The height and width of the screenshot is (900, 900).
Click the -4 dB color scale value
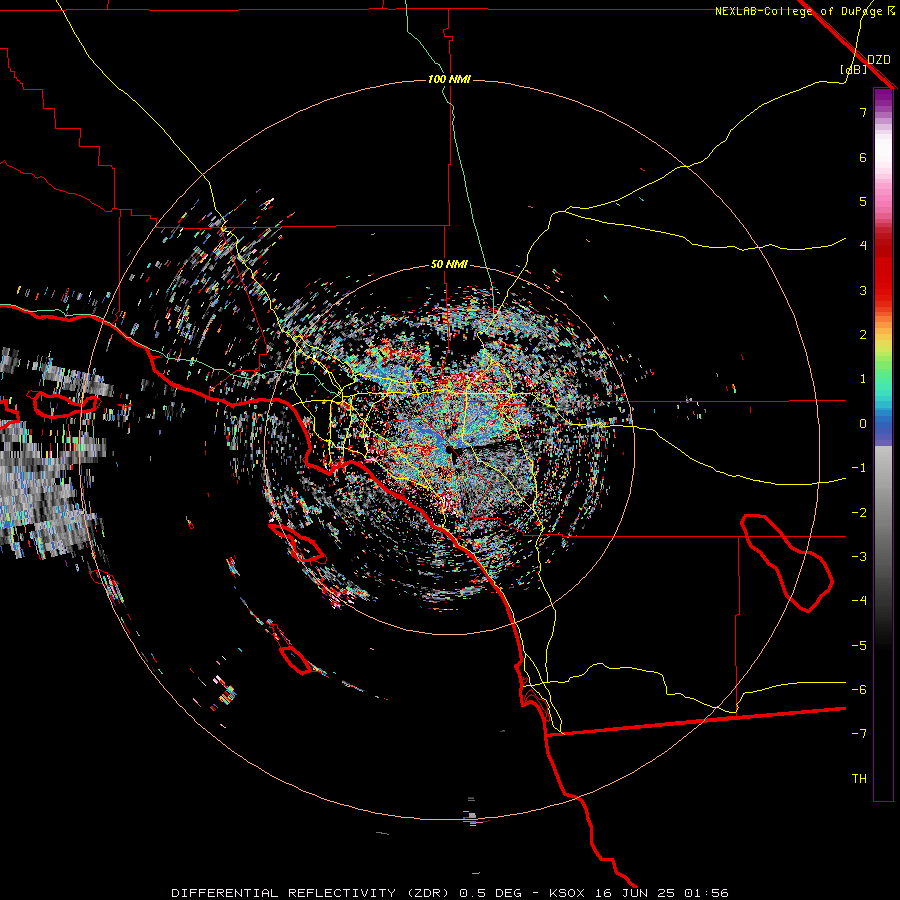pos(859,601)
